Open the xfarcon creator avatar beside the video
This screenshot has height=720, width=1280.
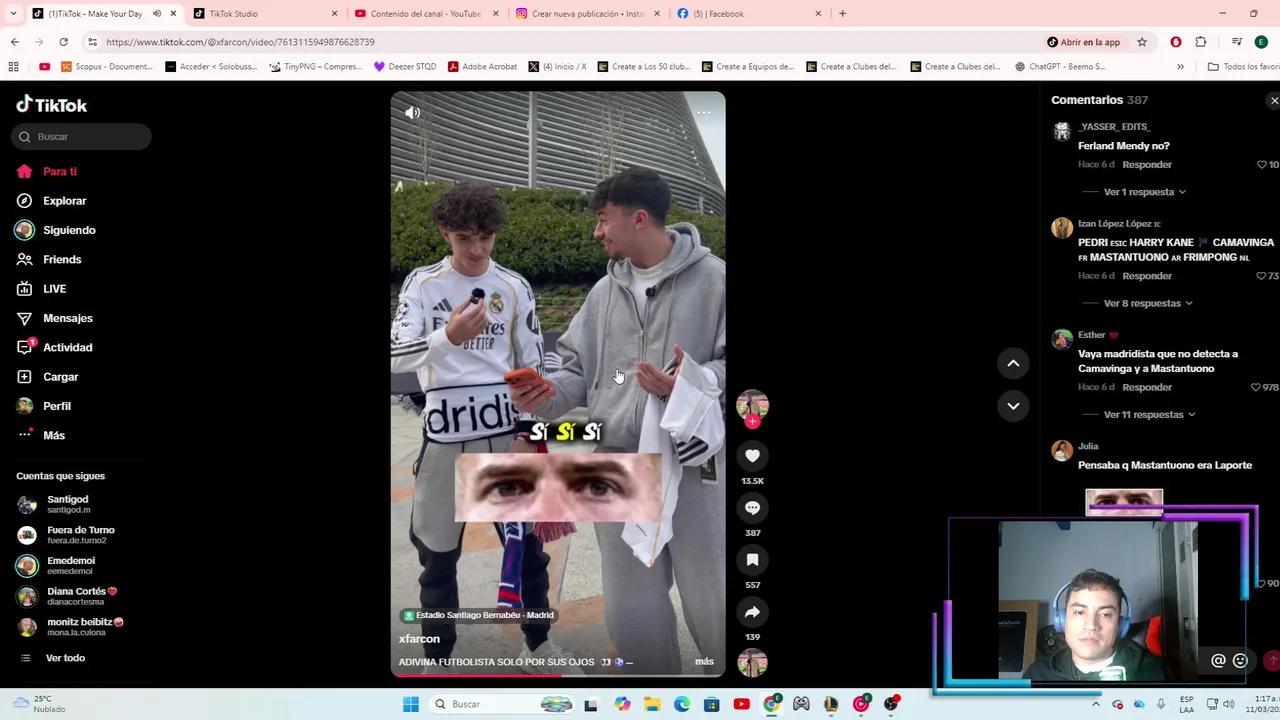pos(752,404)
